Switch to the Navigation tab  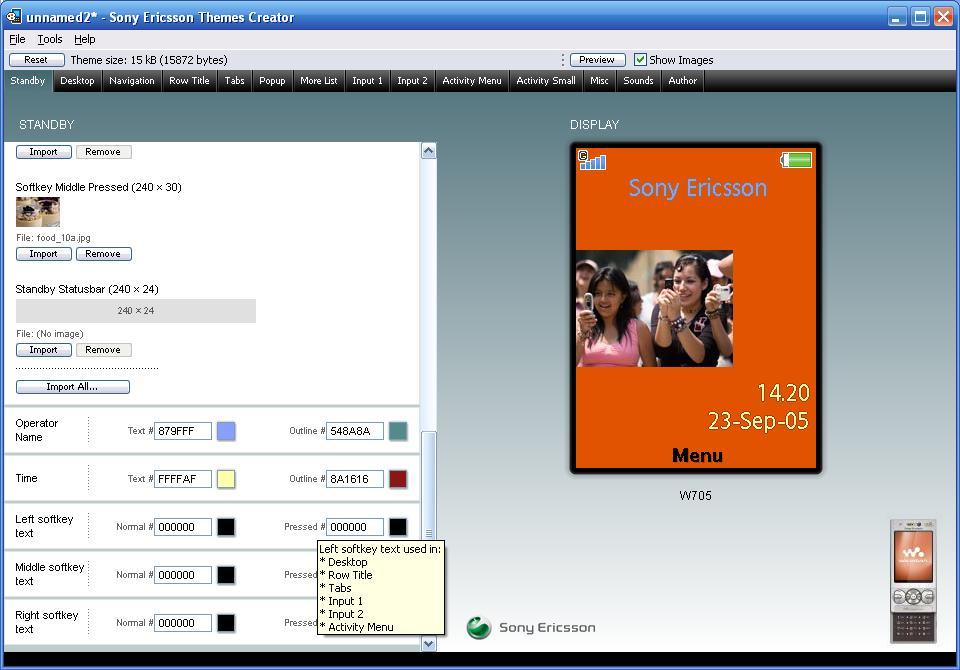(x=132, y=81)
